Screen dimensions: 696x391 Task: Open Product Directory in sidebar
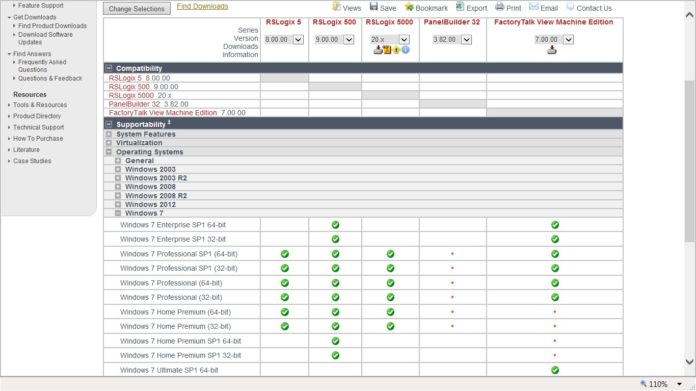point(37,116)
